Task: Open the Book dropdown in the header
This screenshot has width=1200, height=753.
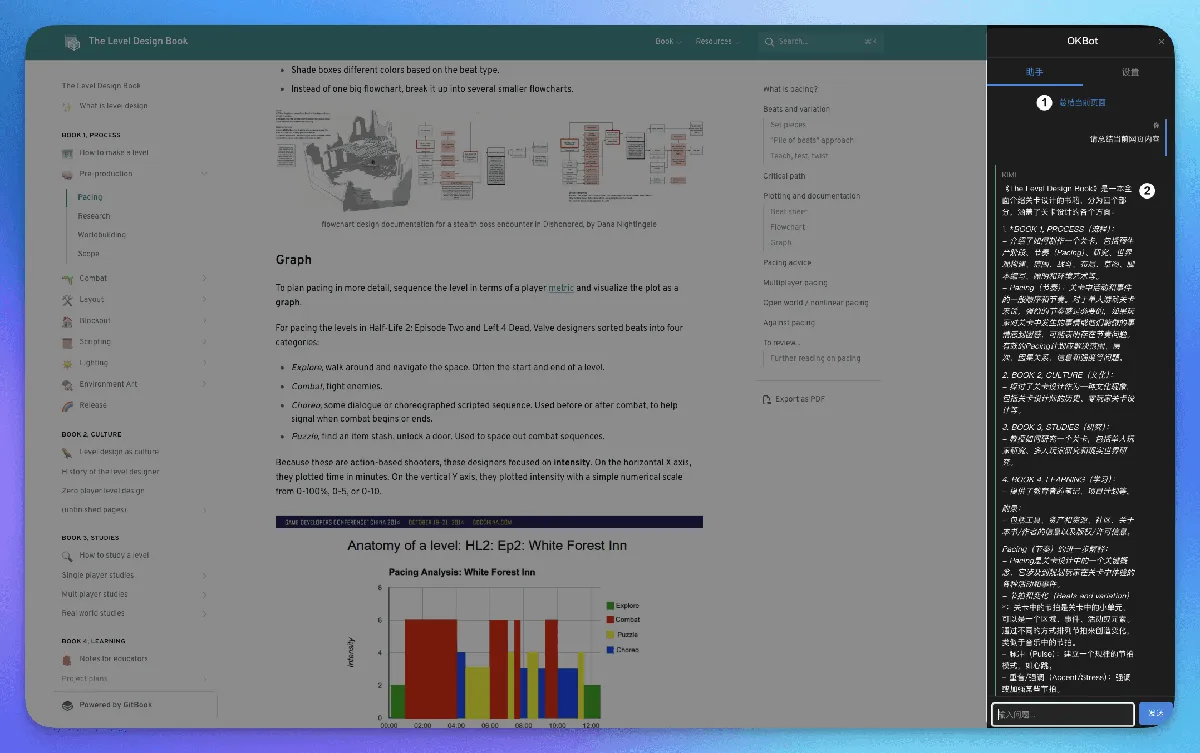Action: pyautogui.click(x=668, y=42)
